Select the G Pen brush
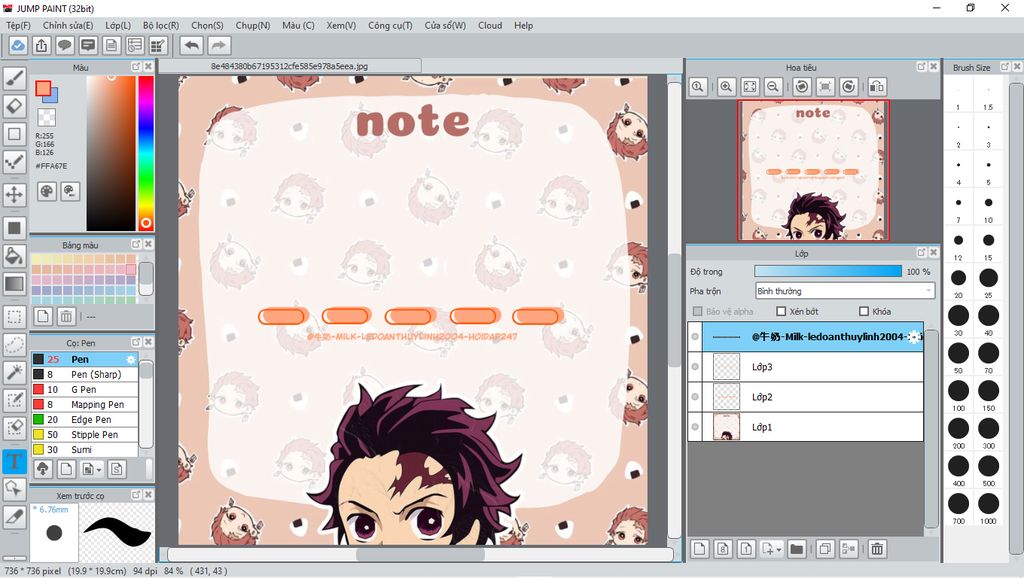Screen dimensions: 1024x578 (85, 389)
